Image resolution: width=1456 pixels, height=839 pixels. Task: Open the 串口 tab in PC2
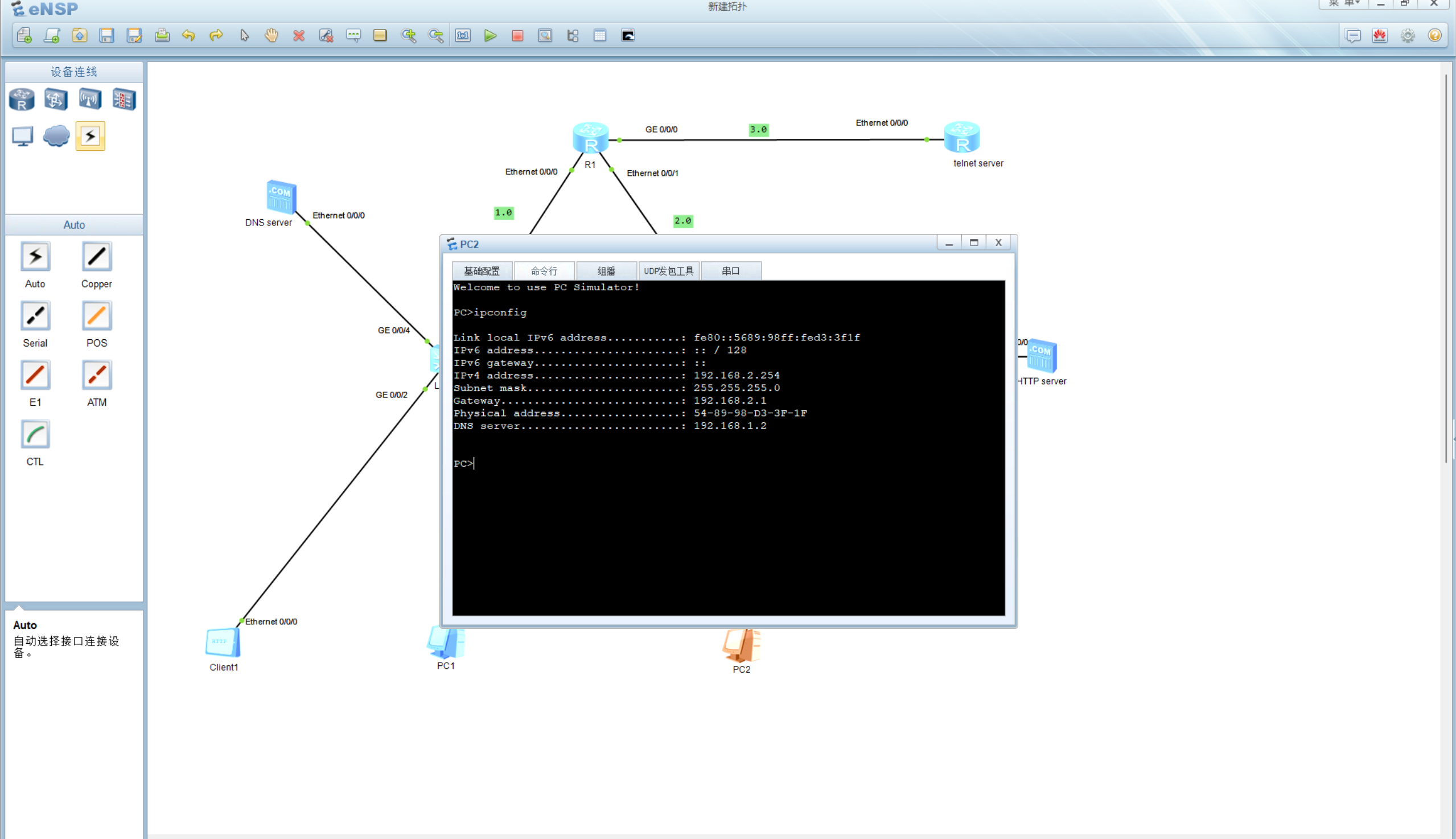tap(731, 271)
